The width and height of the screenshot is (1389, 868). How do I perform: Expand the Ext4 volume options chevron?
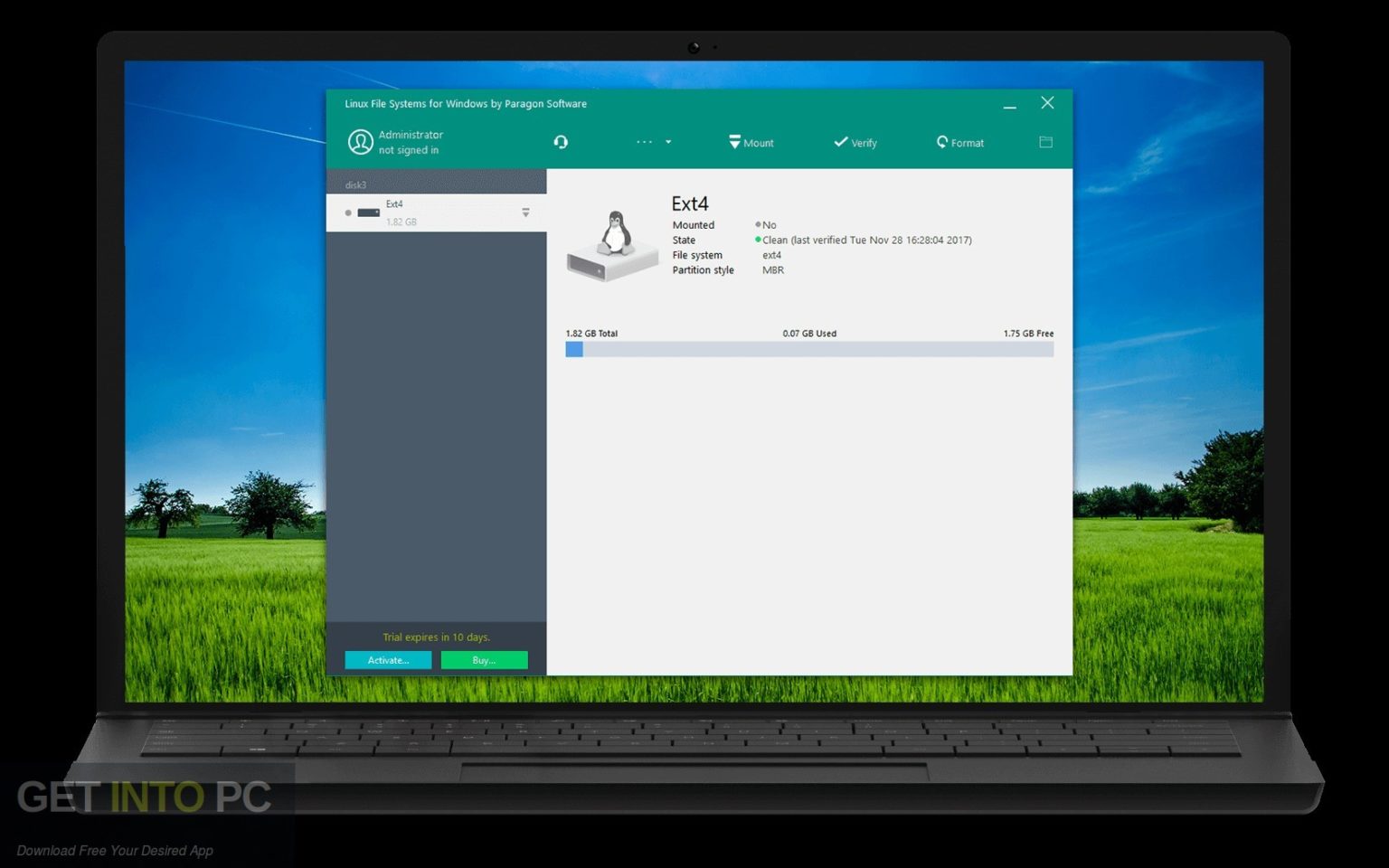click(524, 212)
